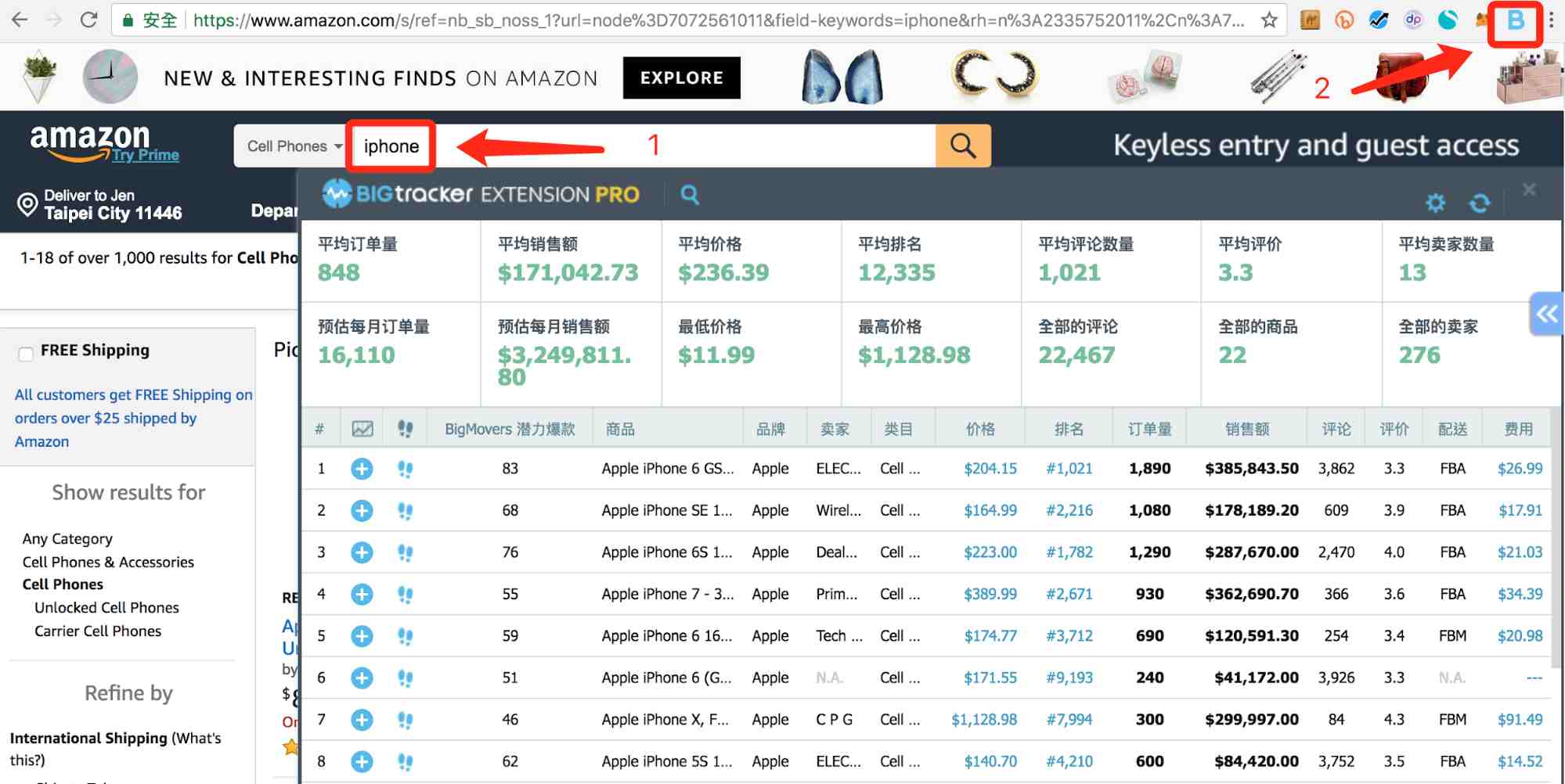Click the brown leather bag thumbnail
The width and height of the screenshot is (1565, 784).
(x=1401, y=77)
